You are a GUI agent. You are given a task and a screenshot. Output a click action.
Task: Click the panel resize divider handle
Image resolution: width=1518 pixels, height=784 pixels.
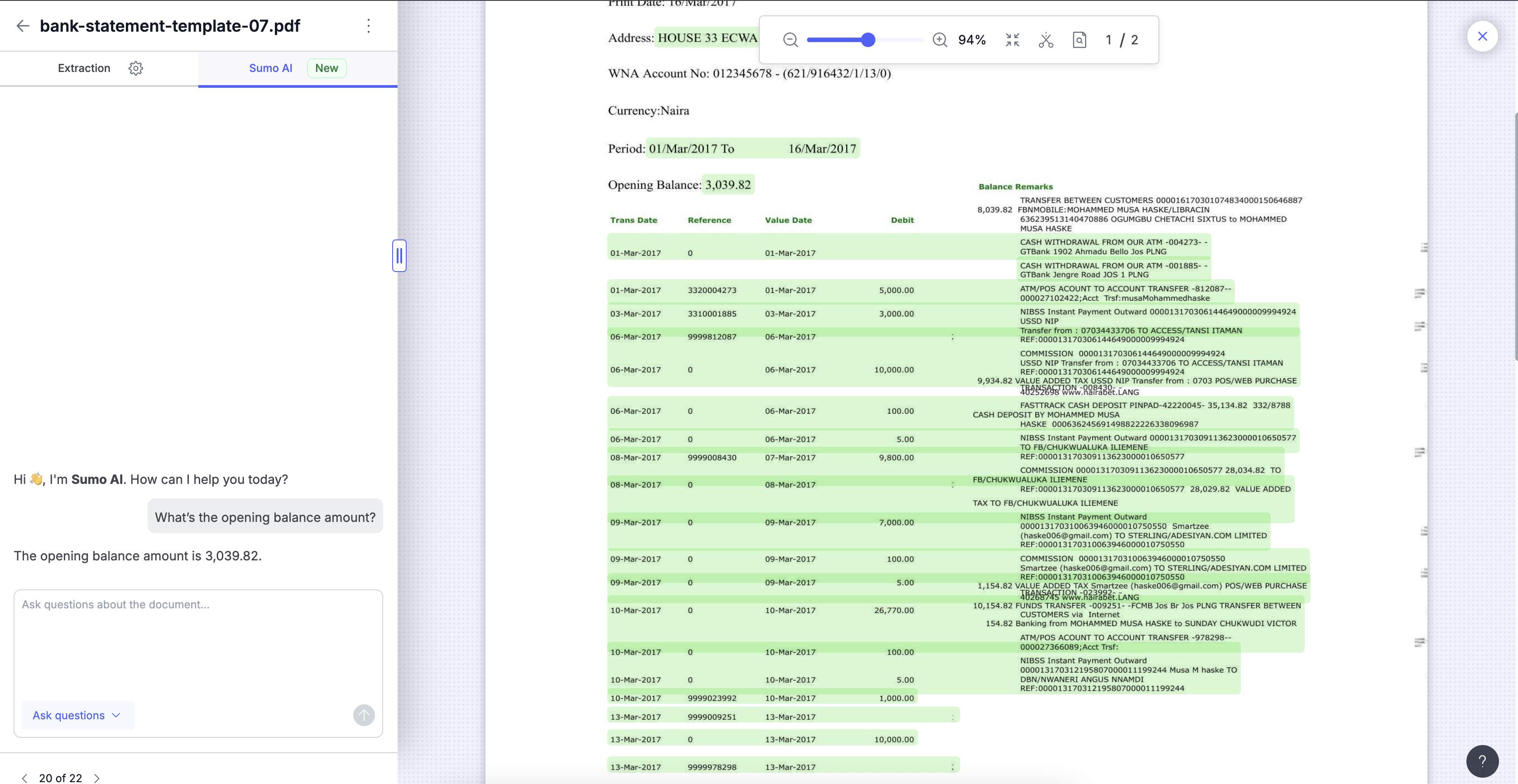[x=399, y=256]
